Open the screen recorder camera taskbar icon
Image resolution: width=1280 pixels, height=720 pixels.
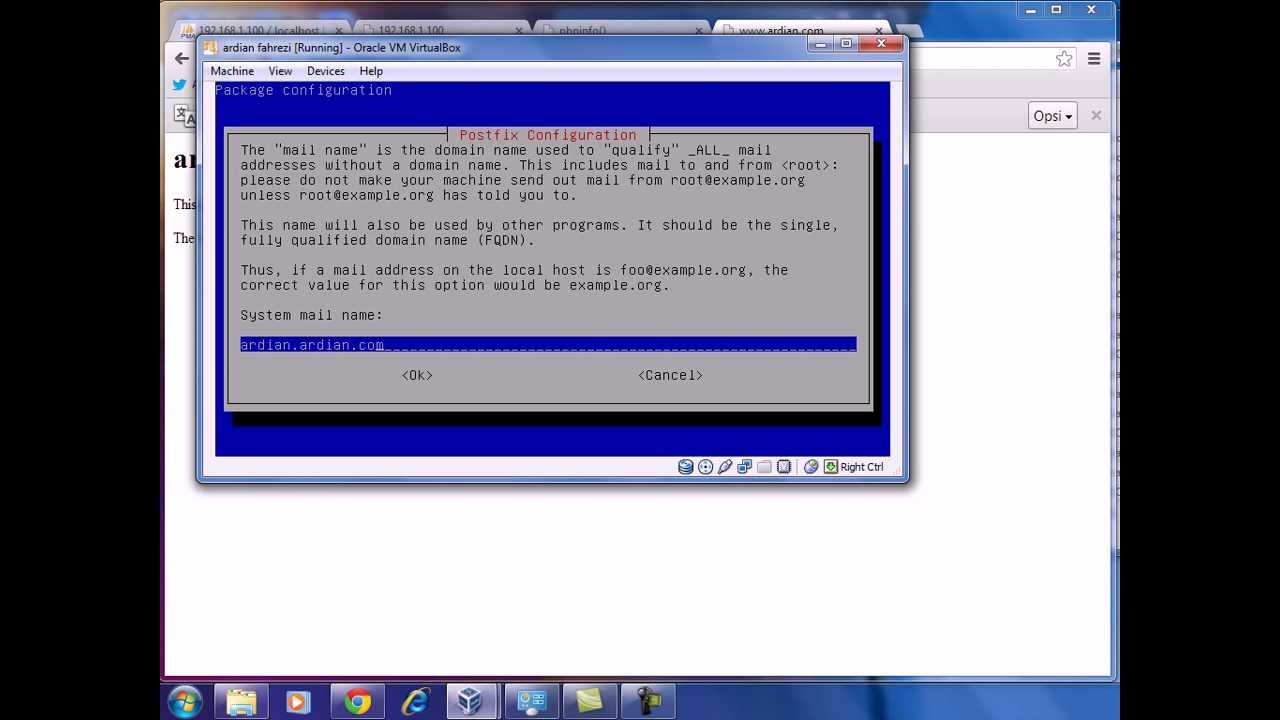[x=648, y=702]
